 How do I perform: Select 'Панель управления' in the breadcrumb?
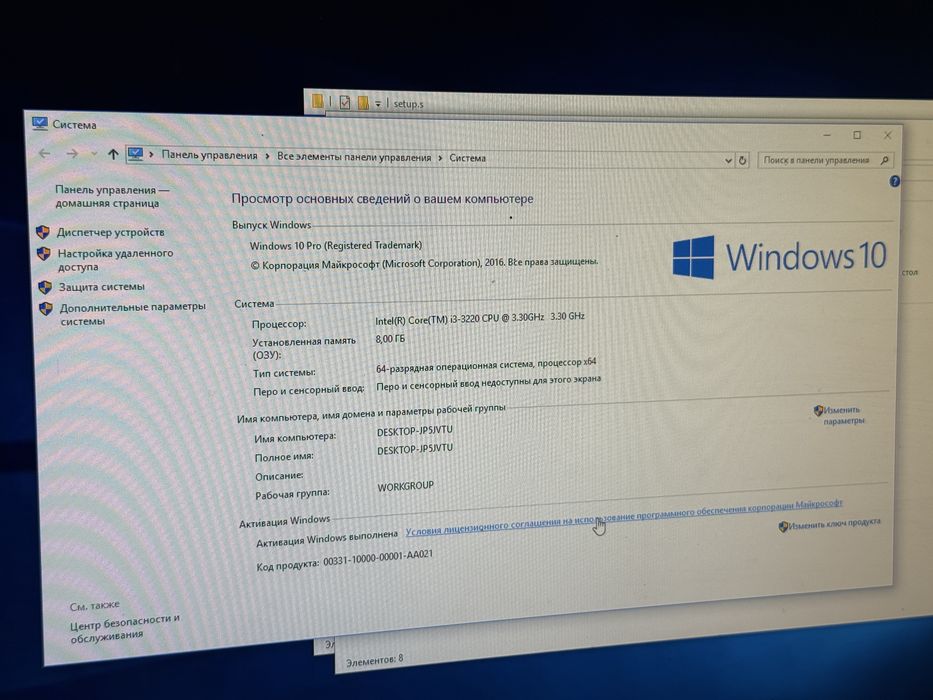[x=209, y=155]
